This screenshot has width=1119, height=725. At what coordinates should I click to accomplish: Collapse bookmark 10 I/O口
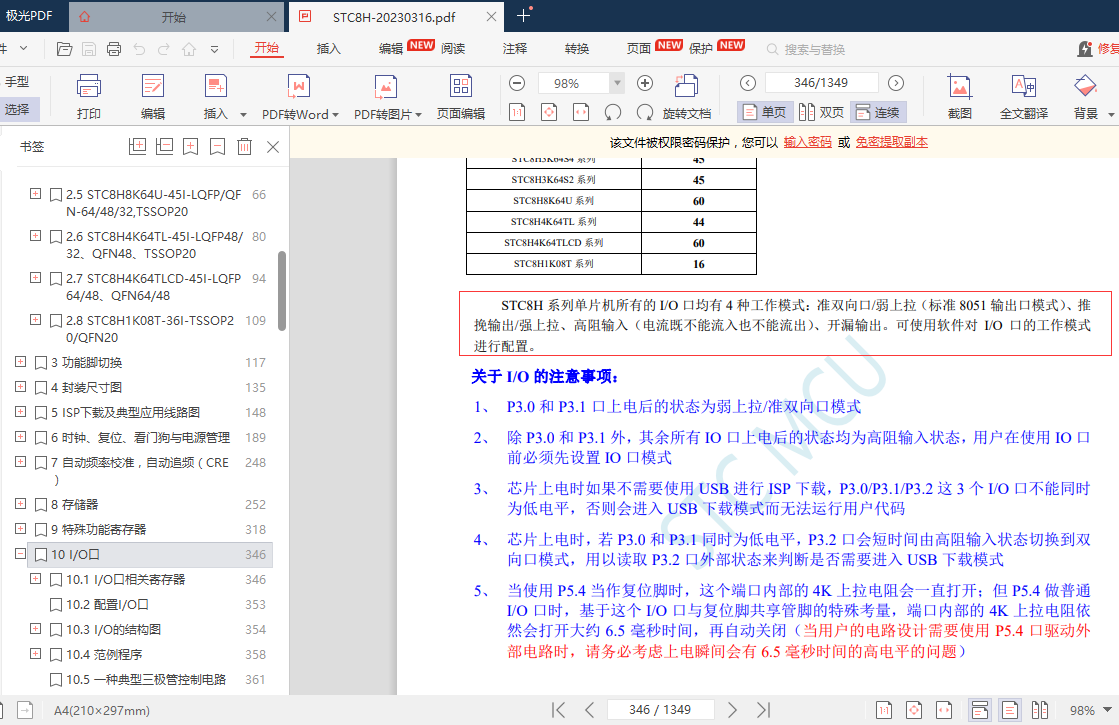(x=21, y=554)
